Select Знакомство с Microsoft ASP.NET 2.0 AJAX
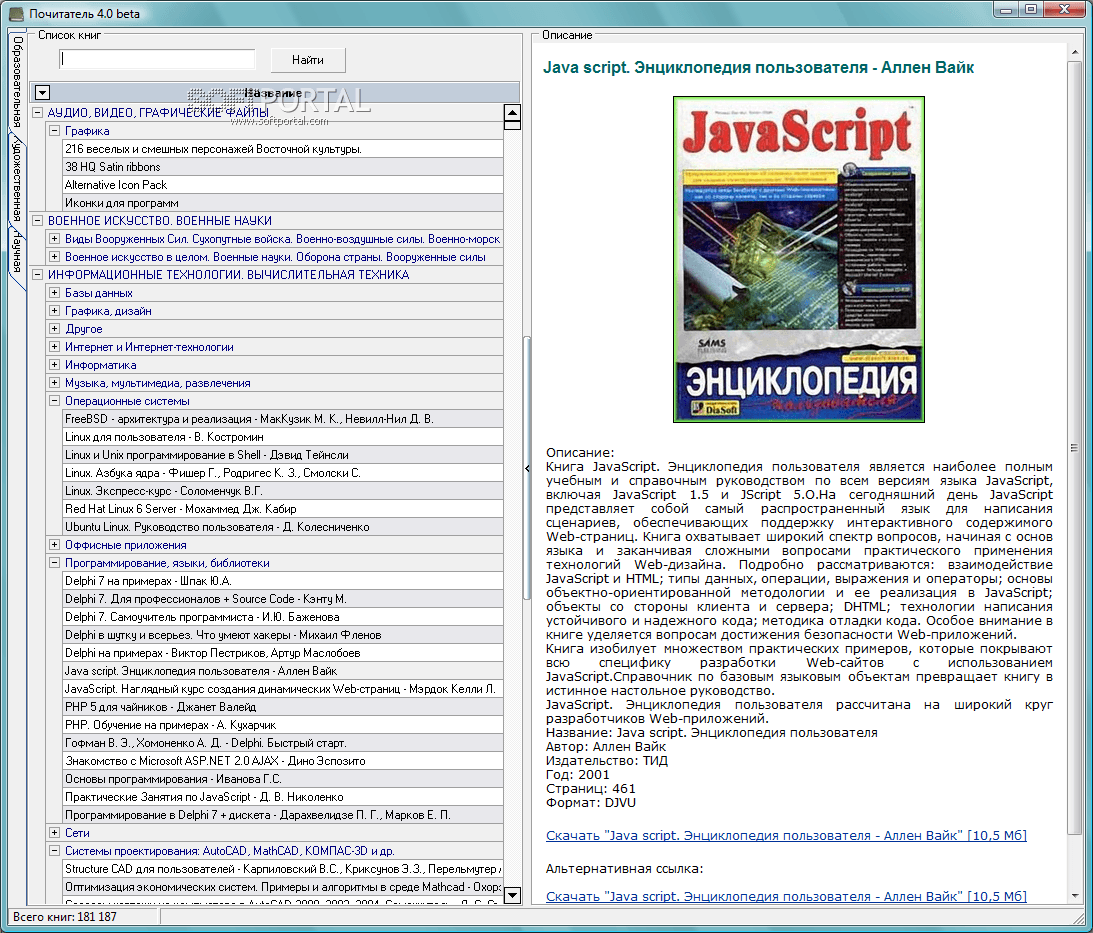1093x933 pixels. tap(283, 761)
